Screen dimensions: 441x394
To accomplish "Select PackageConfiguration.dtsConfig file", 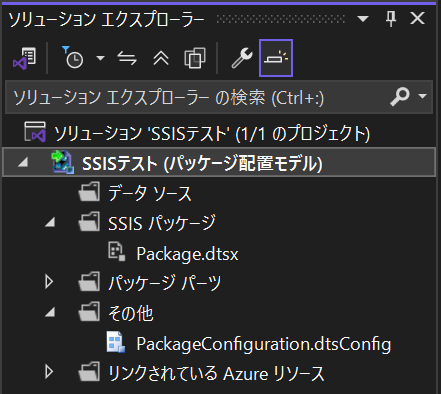I will tap(263, 344).
